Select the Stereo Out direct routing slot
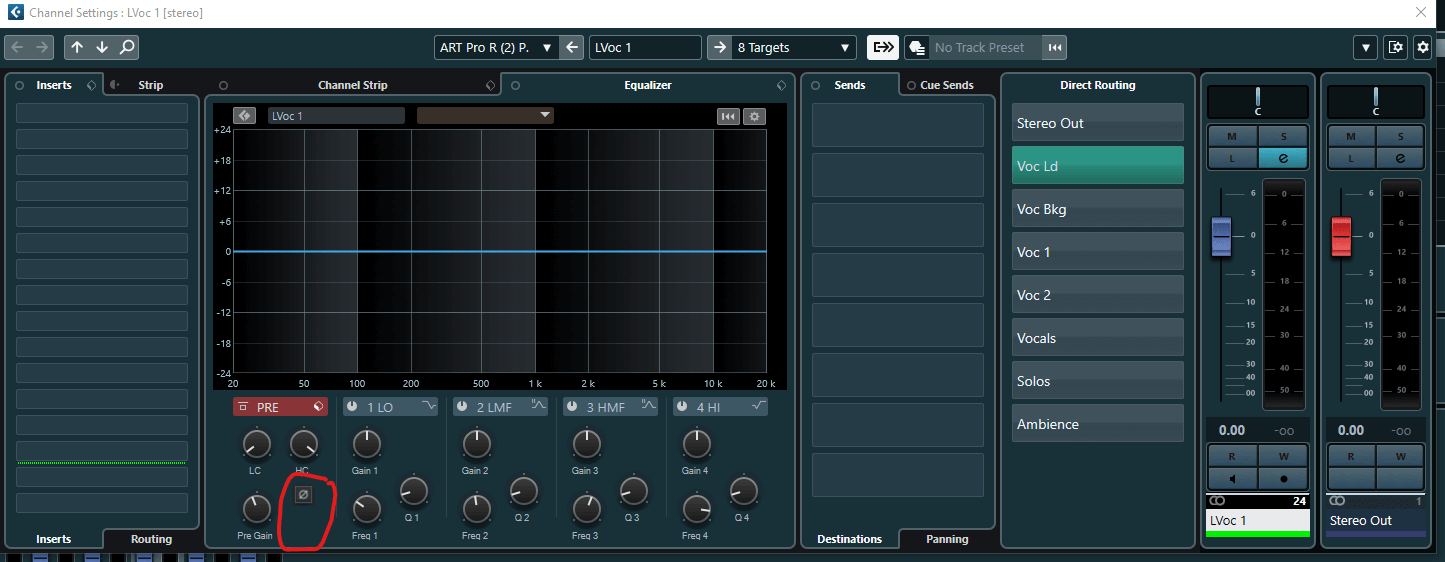1445x562 pixels. 1097,123
